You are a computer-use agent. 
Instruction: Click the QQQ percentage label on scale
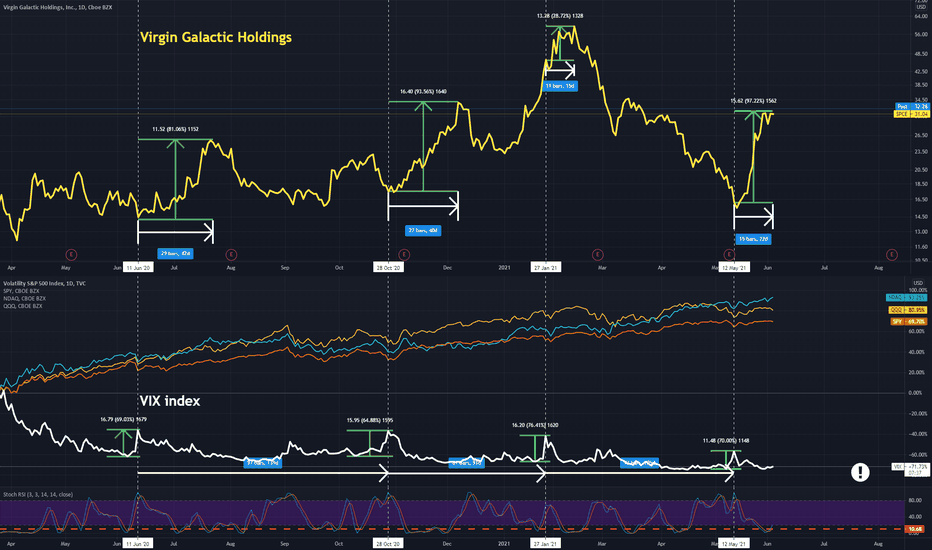pyautogui.click(x=908, y=310)
